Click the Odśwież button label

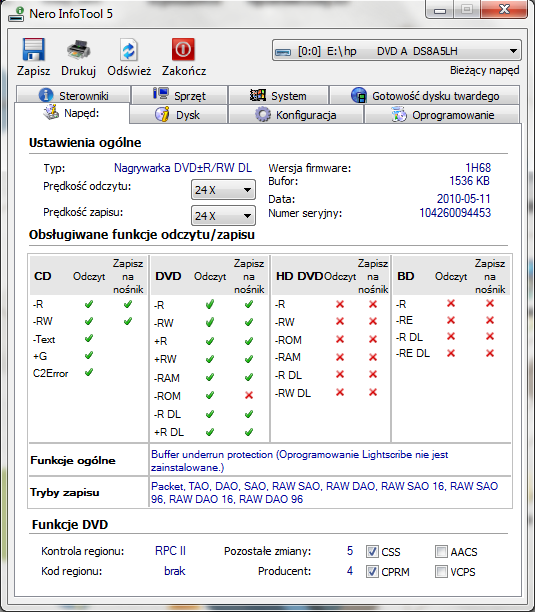tap(129, 71)
